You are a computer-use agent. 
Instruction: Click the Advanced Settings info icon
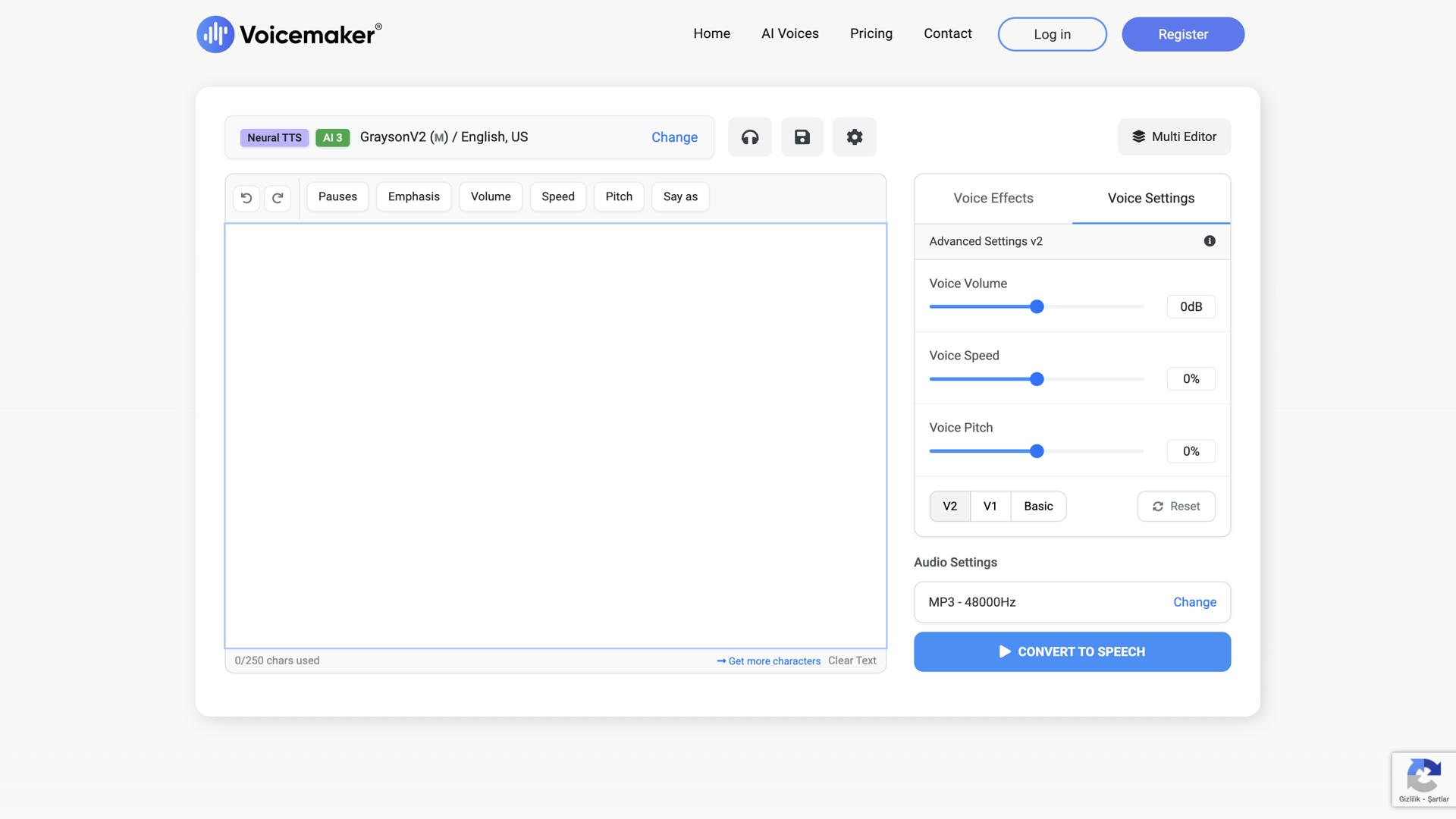1210,241
